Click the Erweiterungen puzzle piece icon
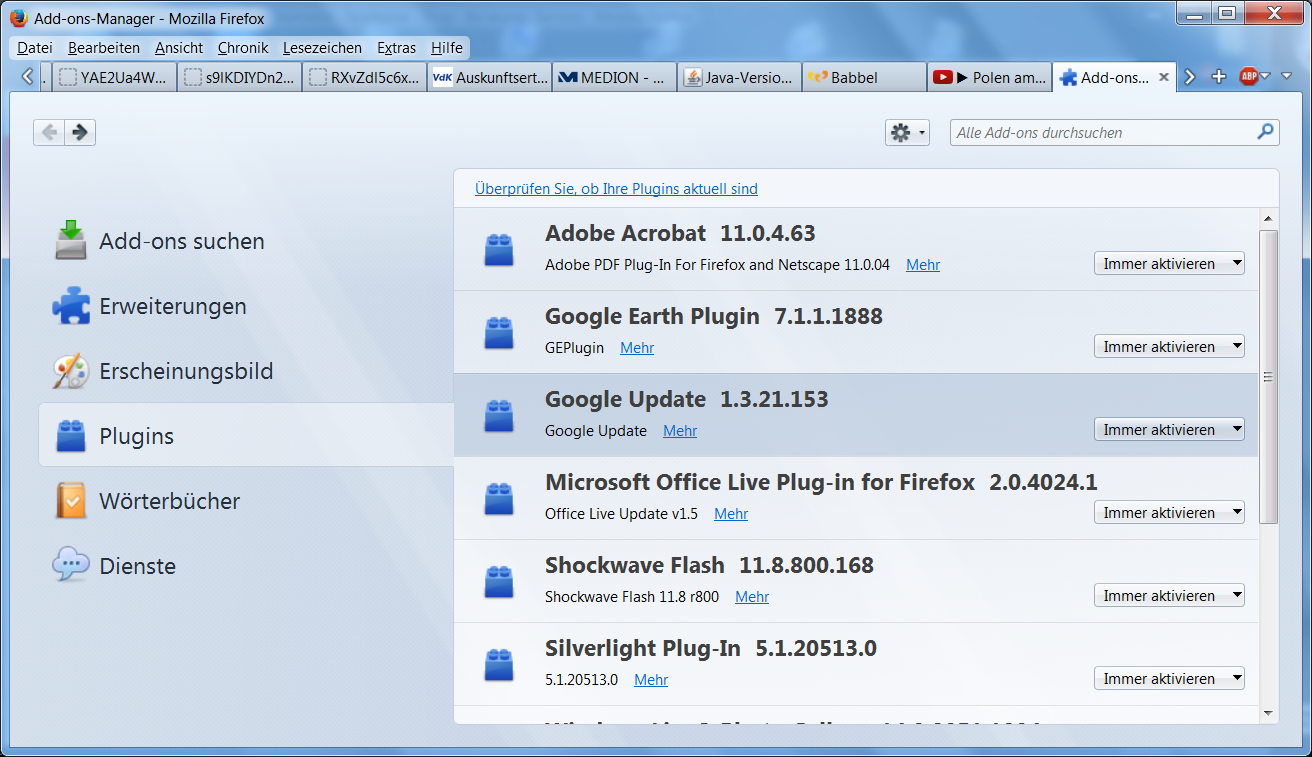The height and width of the screenshot is (757, 1312). pos(71,306)
